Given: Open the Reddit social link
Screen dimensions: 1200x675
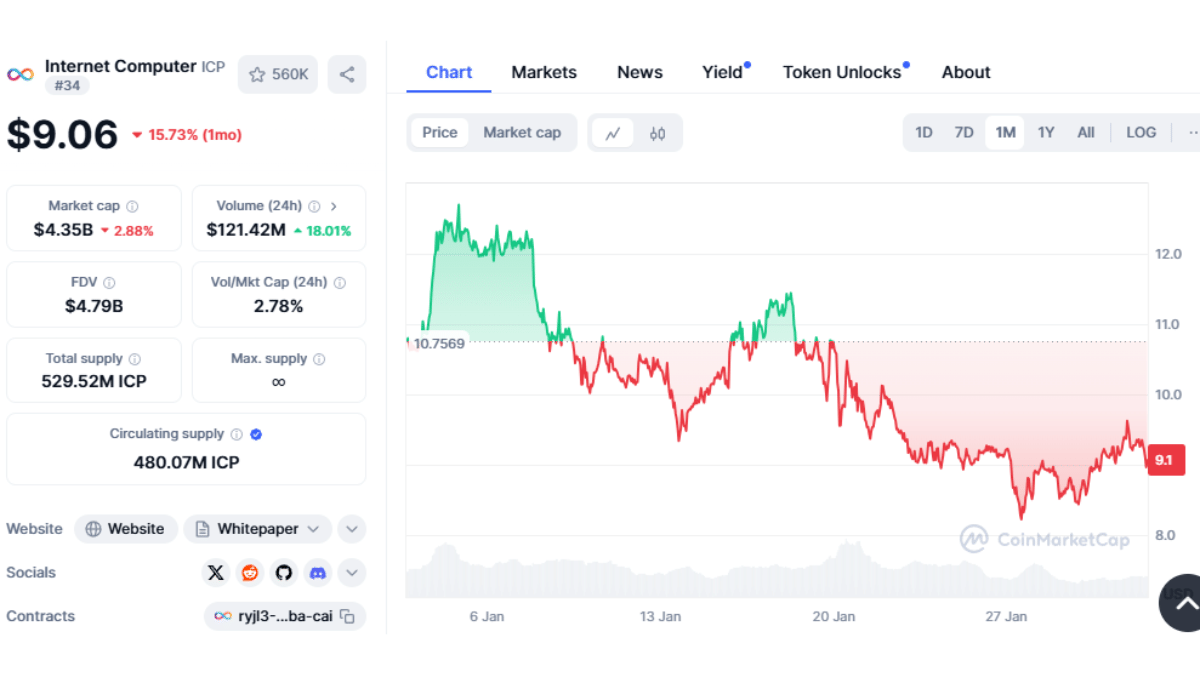Looking at the screenshot, I should (x=250, y=573).
